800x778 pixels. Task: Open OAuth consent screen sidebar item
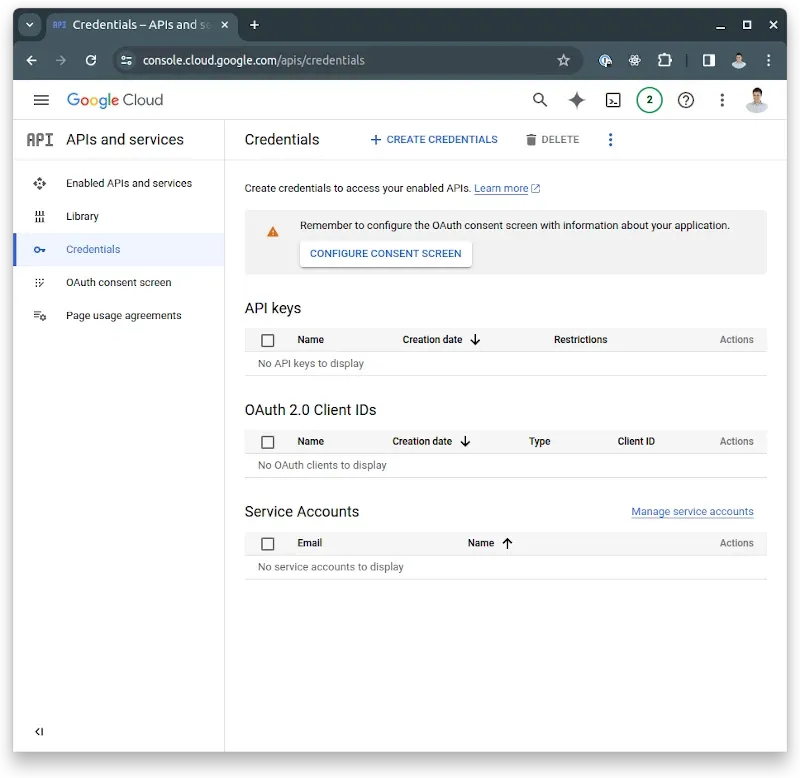tap(118, 283)
